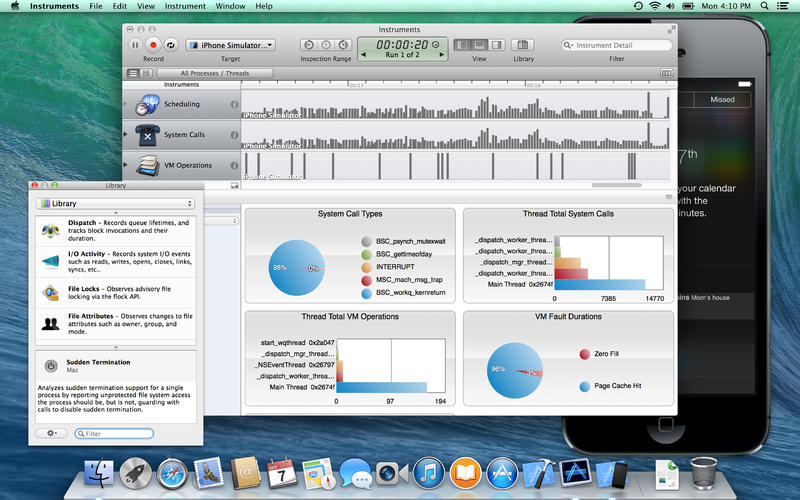Click the Sudden Termination power icon

point(51,366)
